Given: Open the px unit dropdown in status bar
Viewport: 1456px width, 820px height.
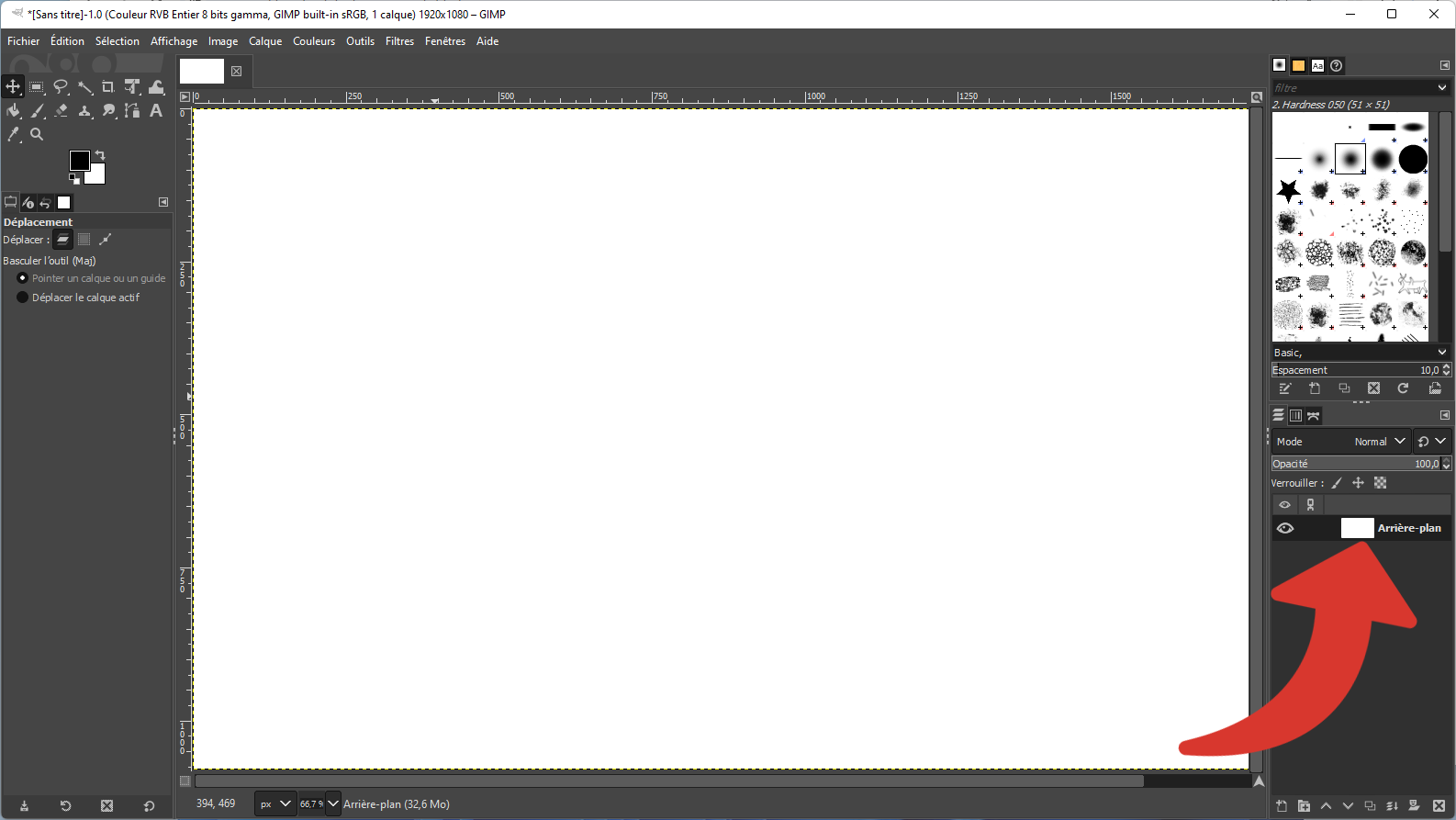Looking at the screenshot, I should pos(274,804).
